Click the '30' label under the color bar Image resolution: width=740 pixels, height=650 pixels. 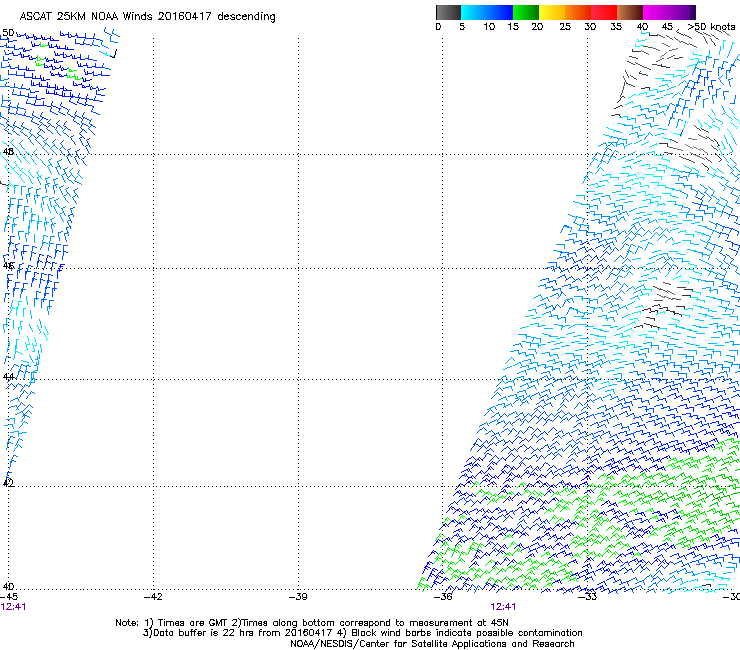590,27
